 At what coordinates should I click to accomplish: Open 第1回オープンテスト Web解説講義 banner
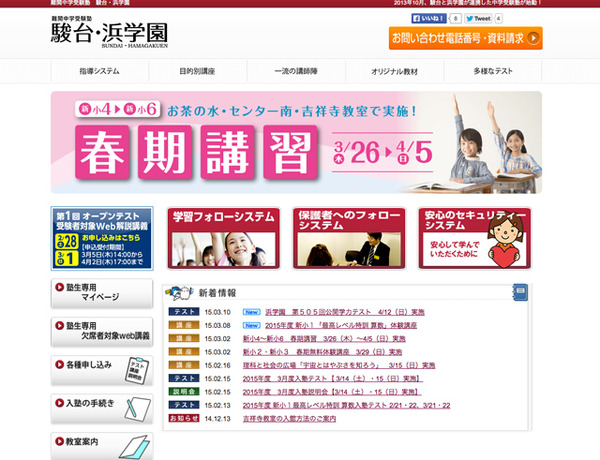(x=102, y=238)
